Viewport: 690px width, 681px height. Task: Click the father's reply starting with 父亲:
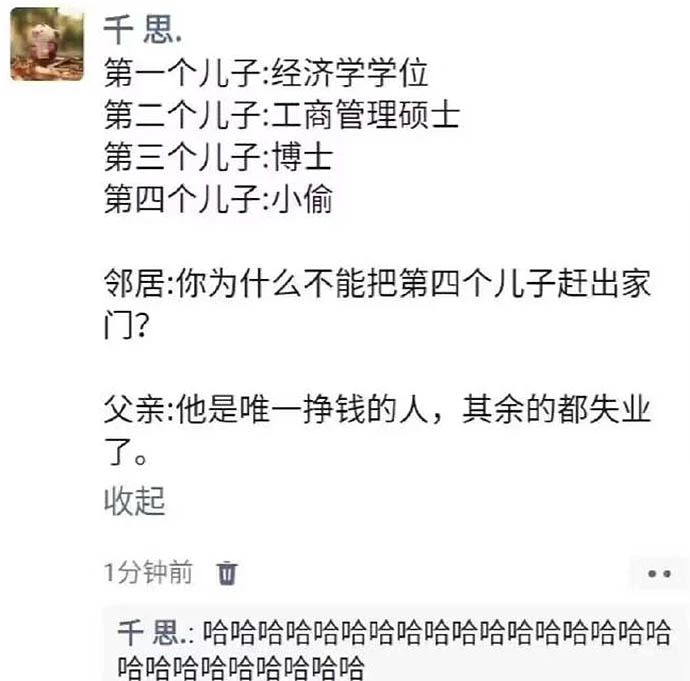click(x=377, y=430)
